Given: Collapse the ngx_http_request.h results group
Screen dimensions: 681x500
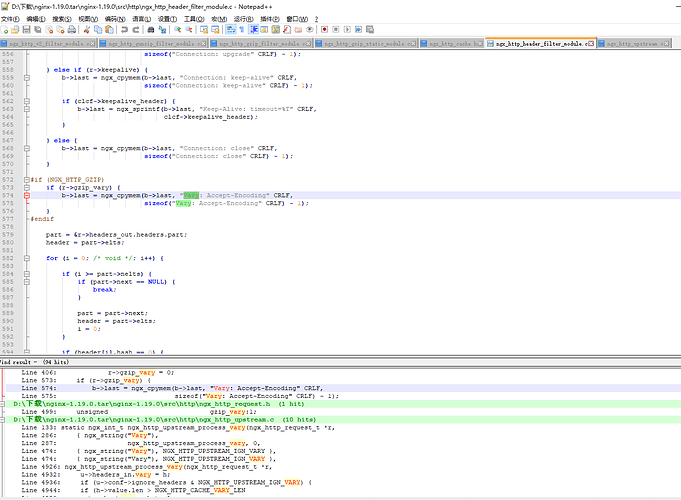Looking at the screenshot, I should coord(3,404).
